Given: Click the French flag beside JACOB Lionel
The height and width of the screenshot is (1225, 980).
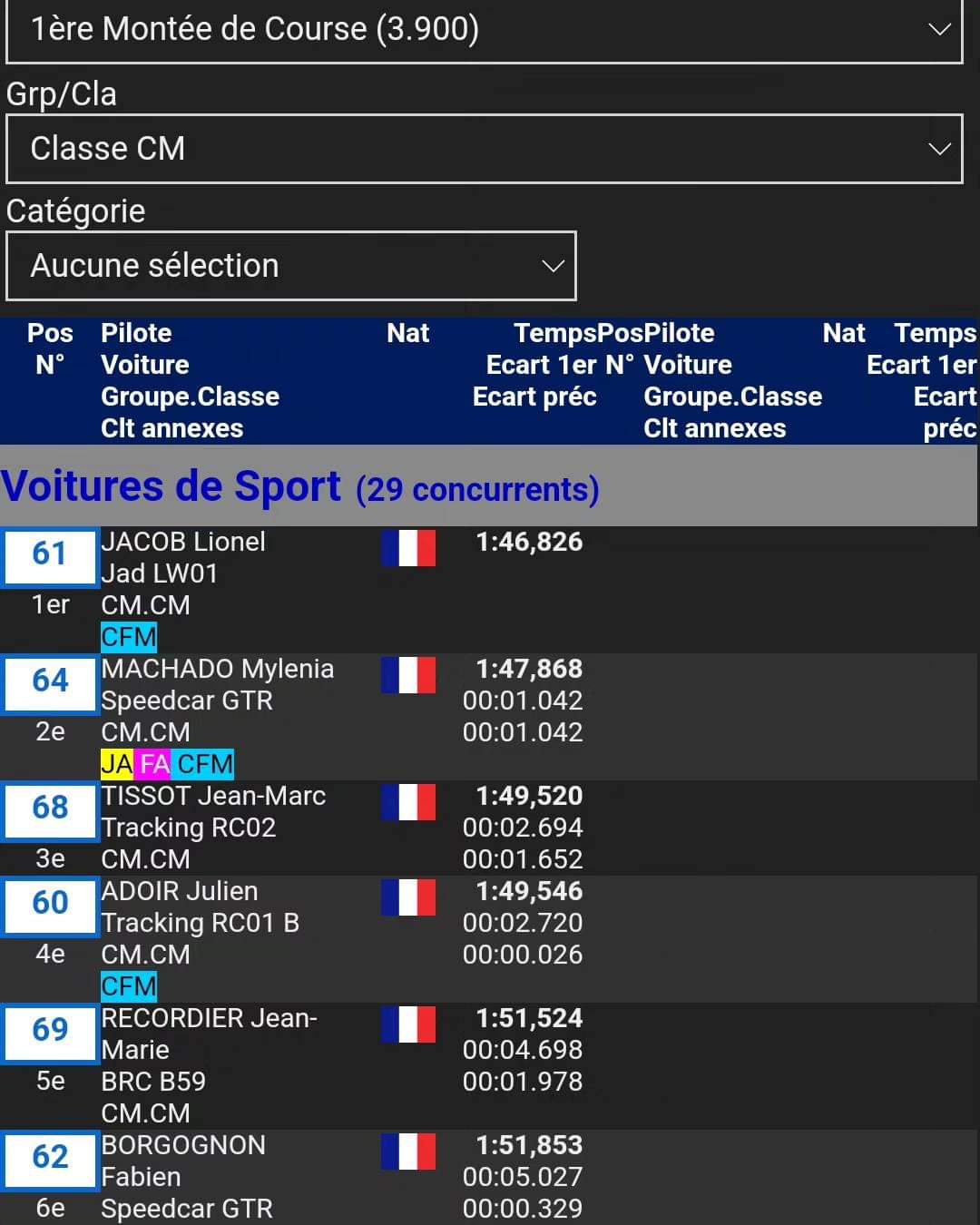Looking at the screenshot, I should [408, 548].
